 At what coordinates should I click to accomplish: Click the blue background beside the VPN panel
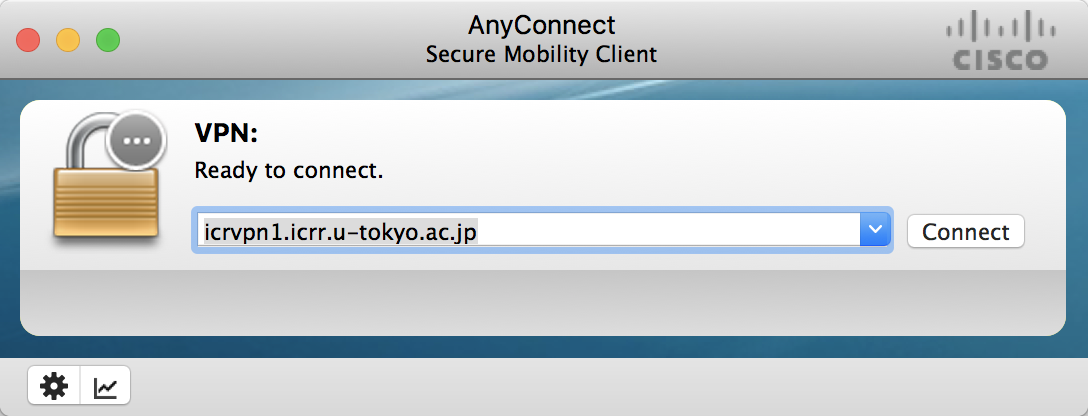(1076, 220)
